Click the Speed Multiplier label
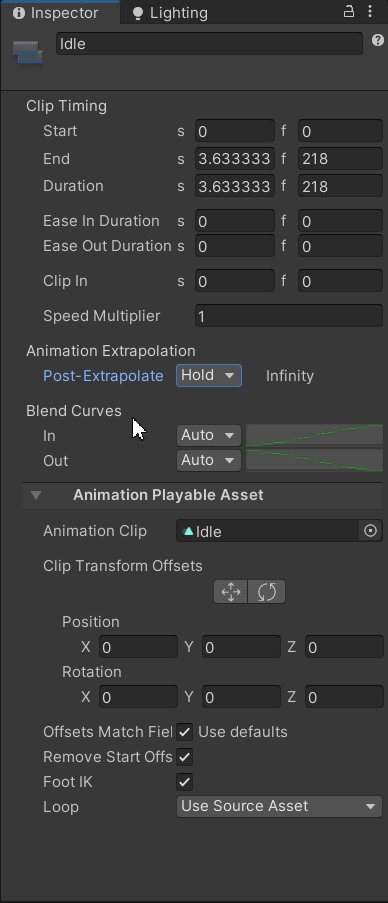The image size is (388, 903). (x=101, y=316)
